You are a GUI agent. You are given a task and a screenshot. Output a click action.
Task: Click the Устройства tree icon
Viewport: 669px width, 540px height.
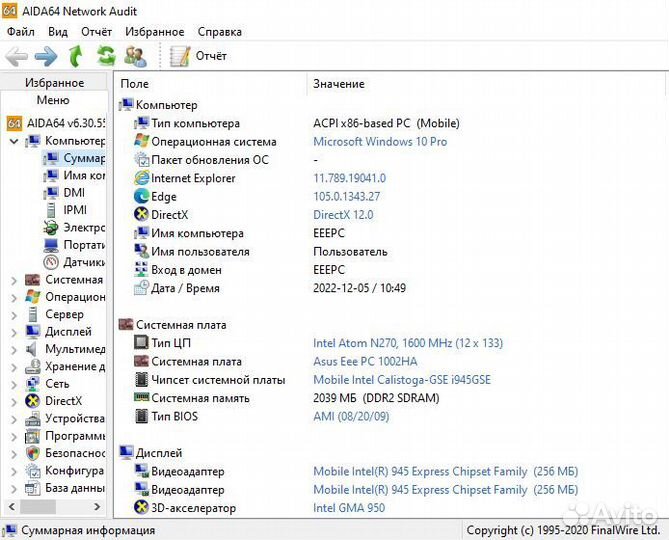32,419
